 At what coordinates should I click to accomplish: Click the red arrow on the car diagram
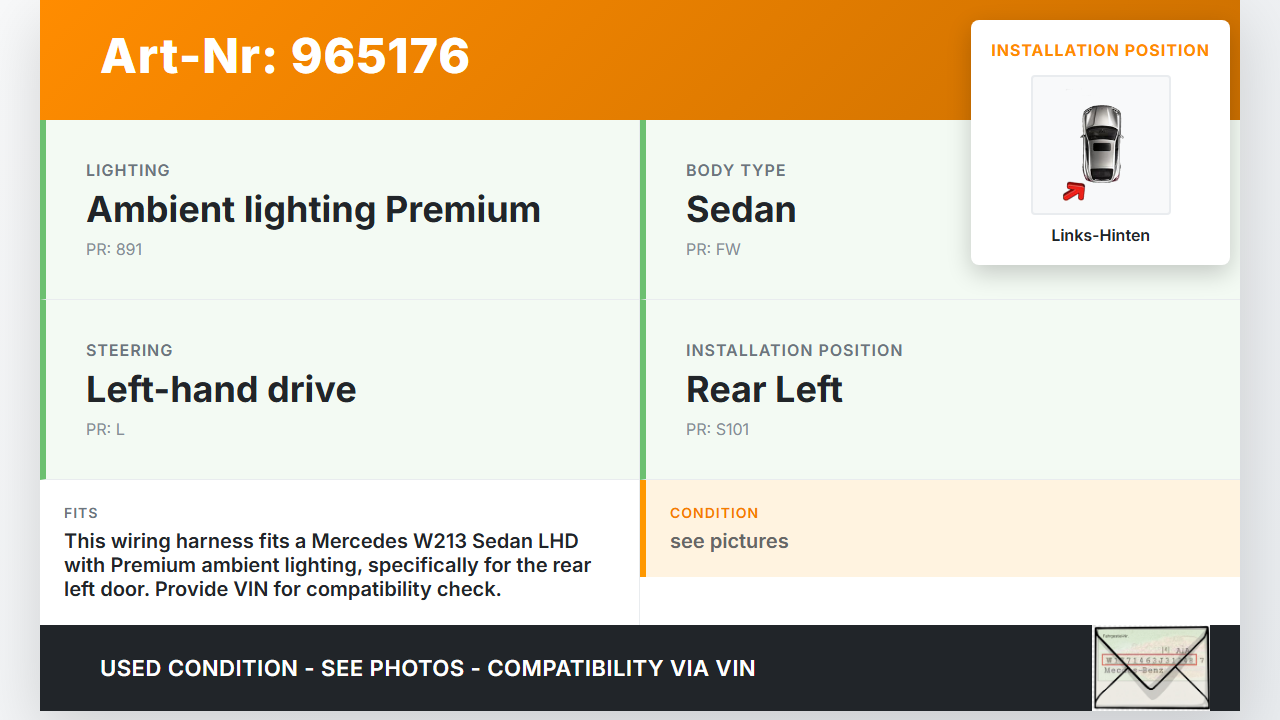click(1073, 191)
